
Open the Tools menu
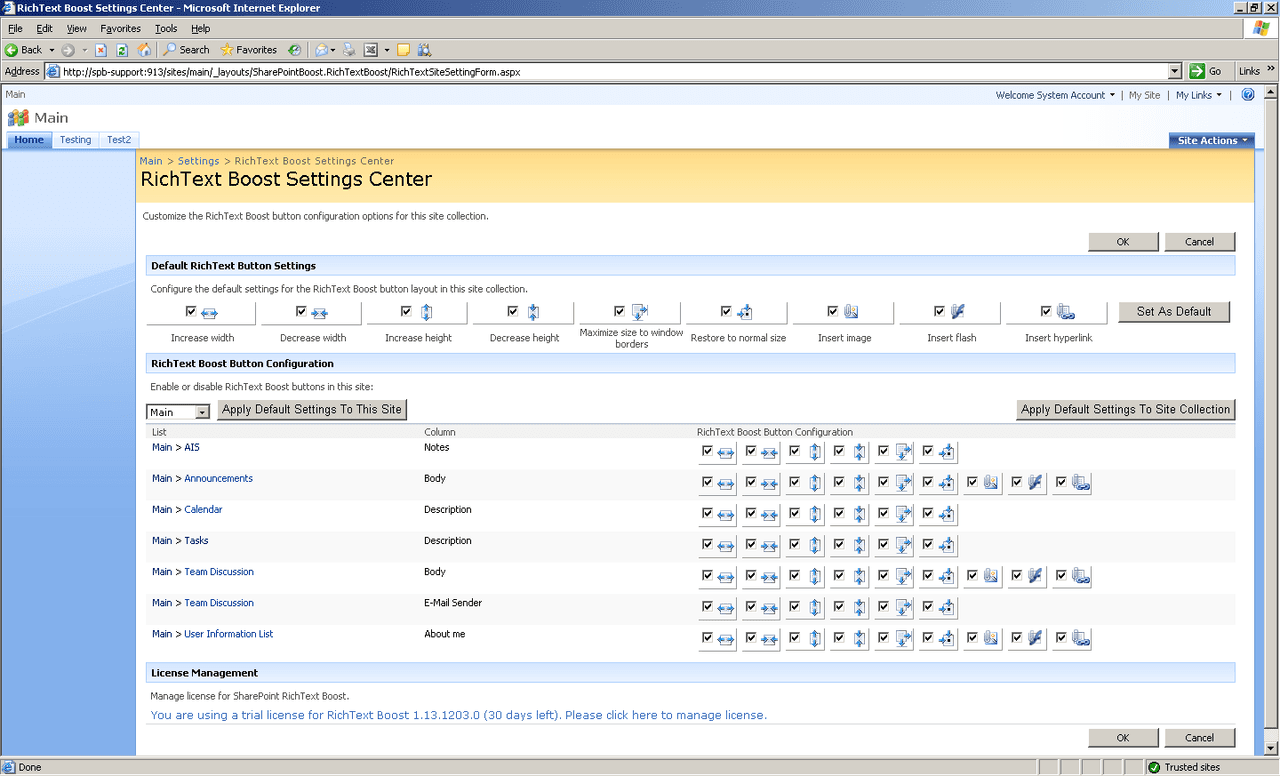click(166, 29)
